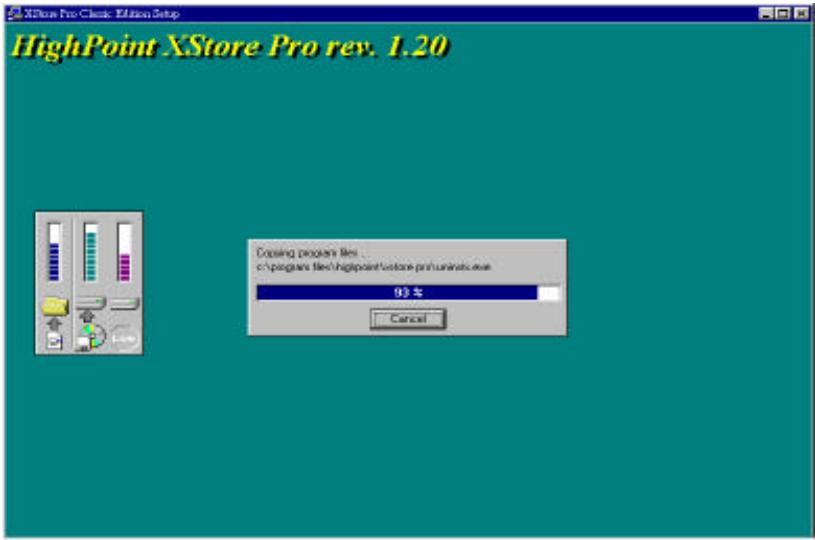Screen dimensions: 815x540
Task: Click the faded floppy disk icon
Action: coord(124,336)
